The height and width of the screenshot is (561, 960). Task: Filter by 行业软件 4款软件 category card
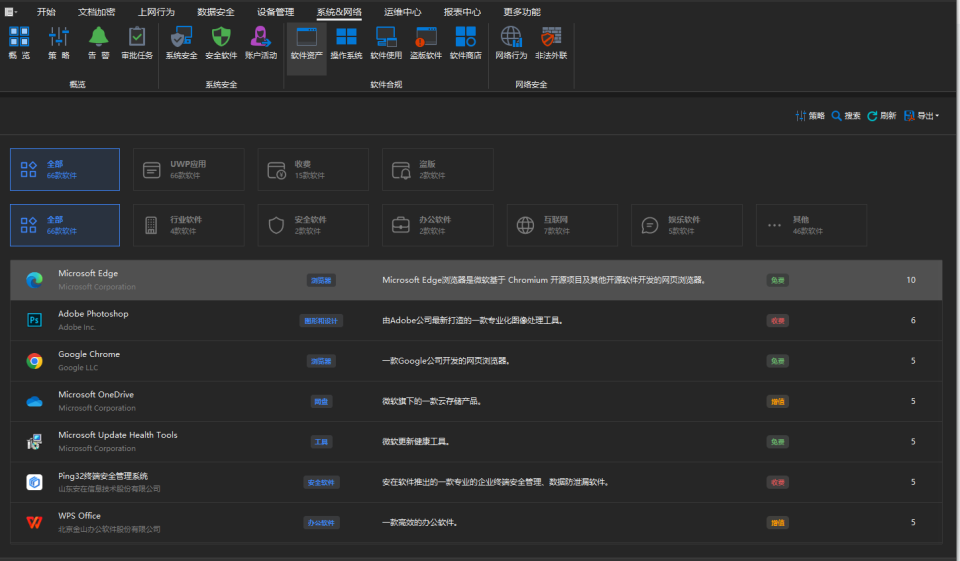point(189,225)
